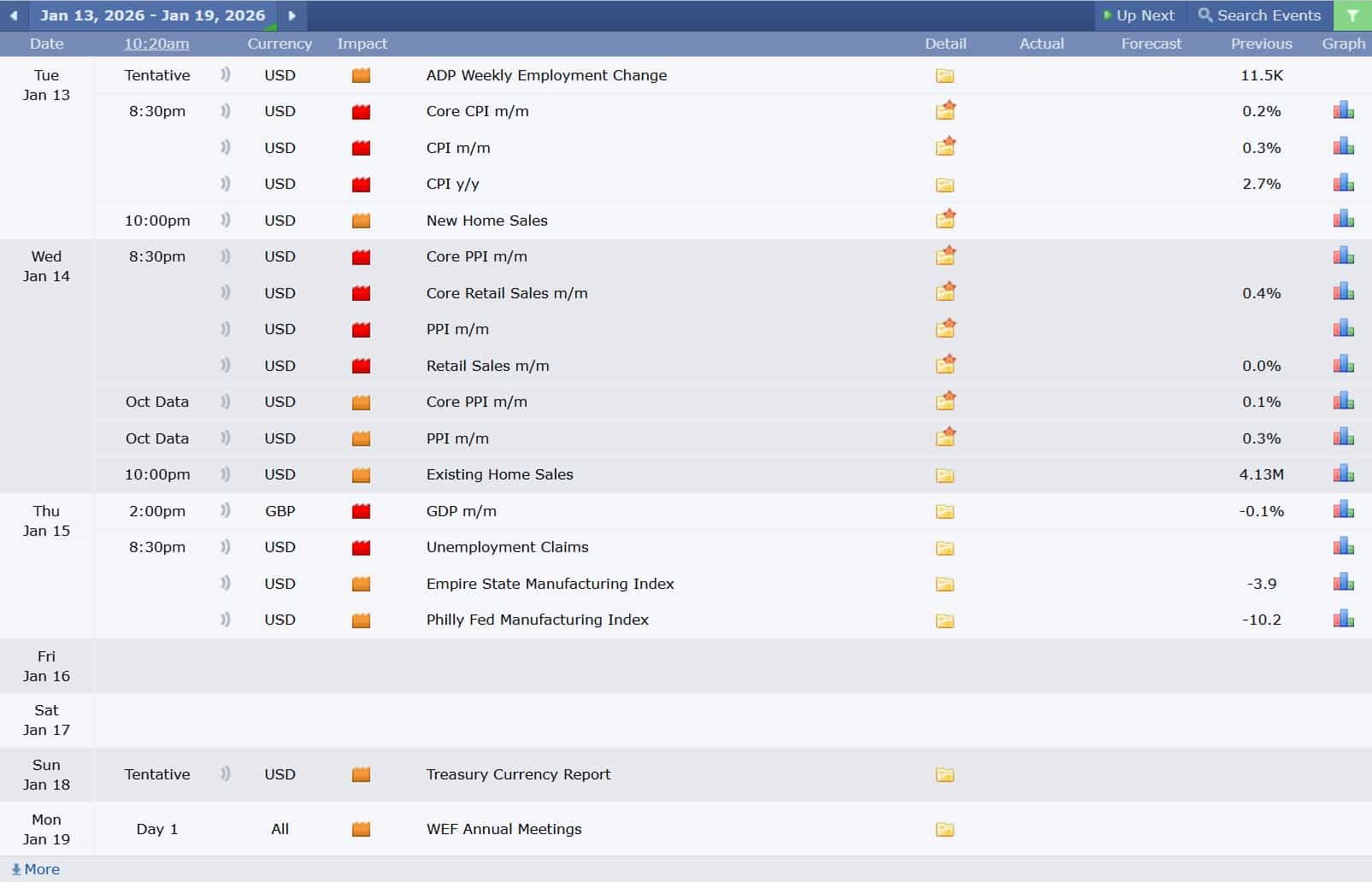Open the detail folder for ADP Weekly Employment Change

pos(945,75)
